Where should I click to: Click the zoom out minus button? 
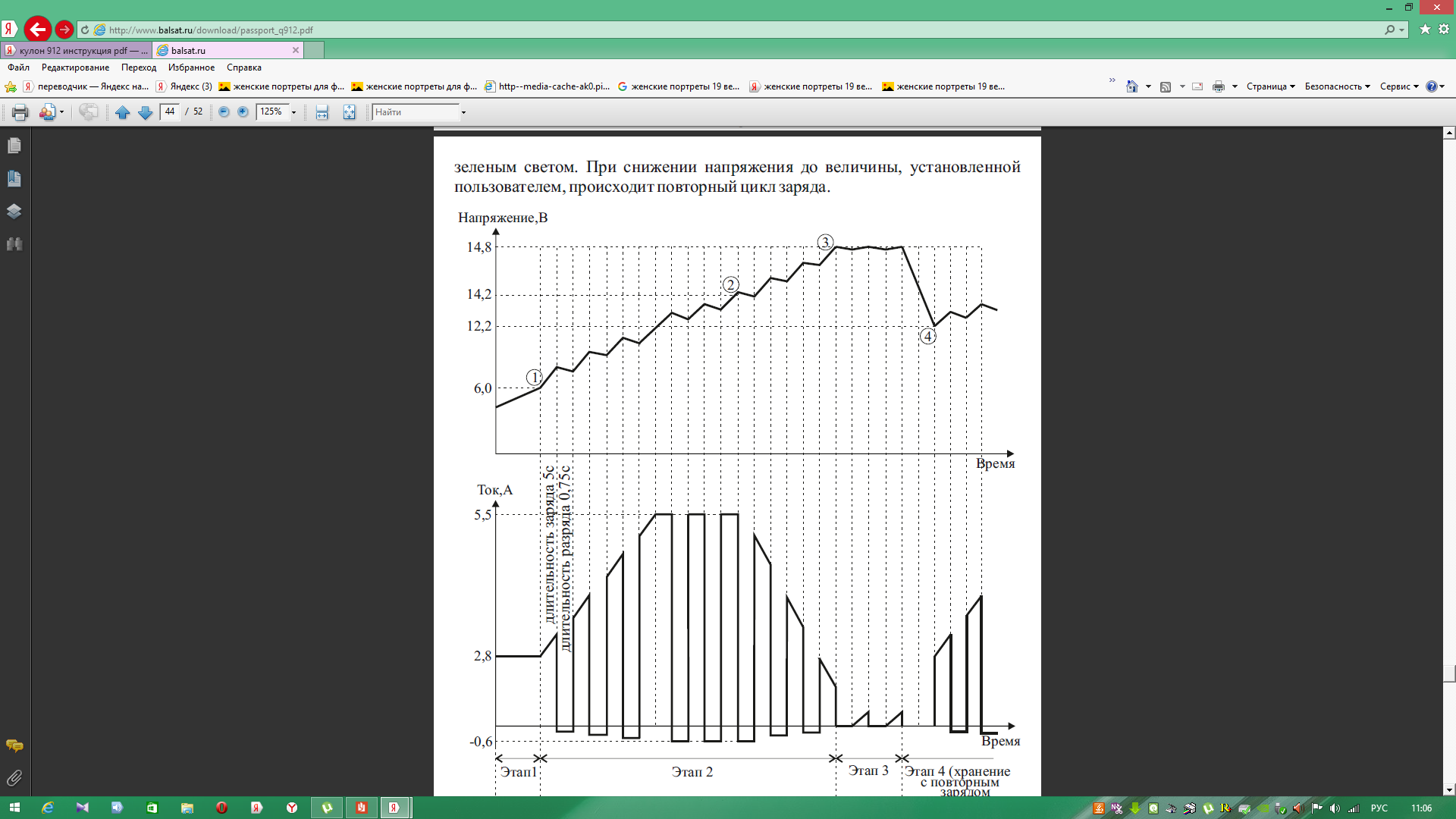(x=224, y=112)
